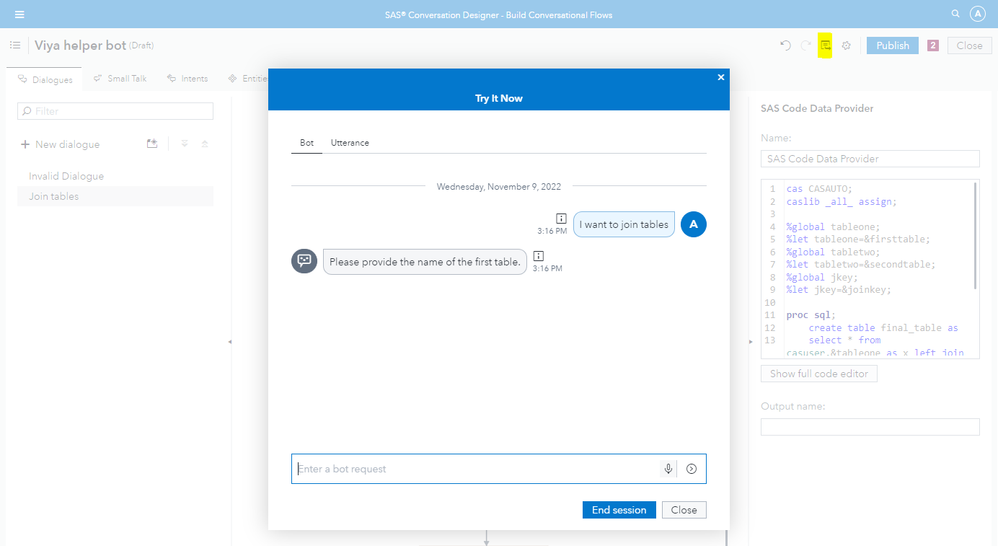The width and height of the screenshot is (998, 546).
Task: Click the Output name field
Action: 870,426
